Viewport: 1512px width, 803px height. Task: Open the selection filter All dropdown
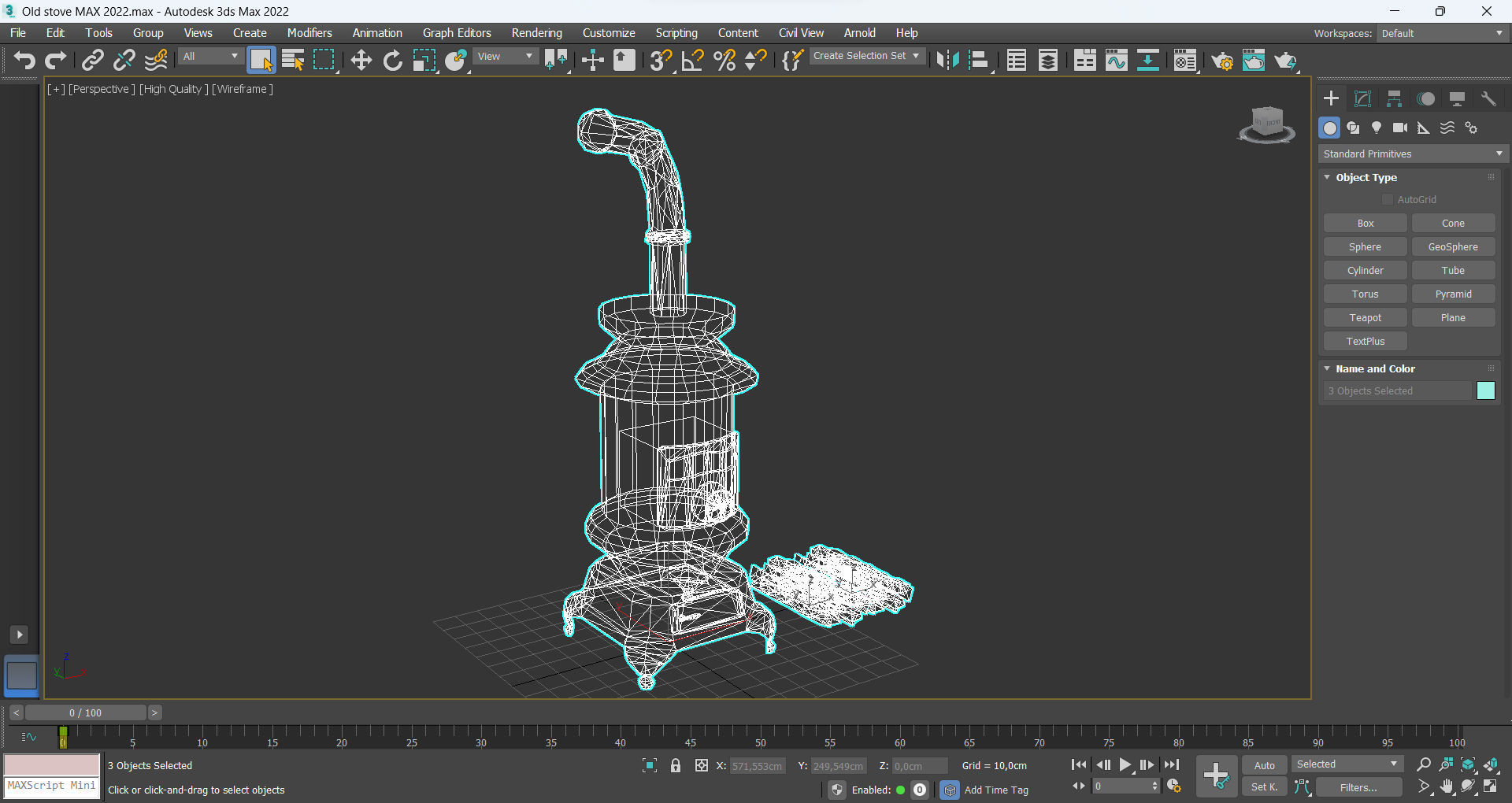[210, 57]
